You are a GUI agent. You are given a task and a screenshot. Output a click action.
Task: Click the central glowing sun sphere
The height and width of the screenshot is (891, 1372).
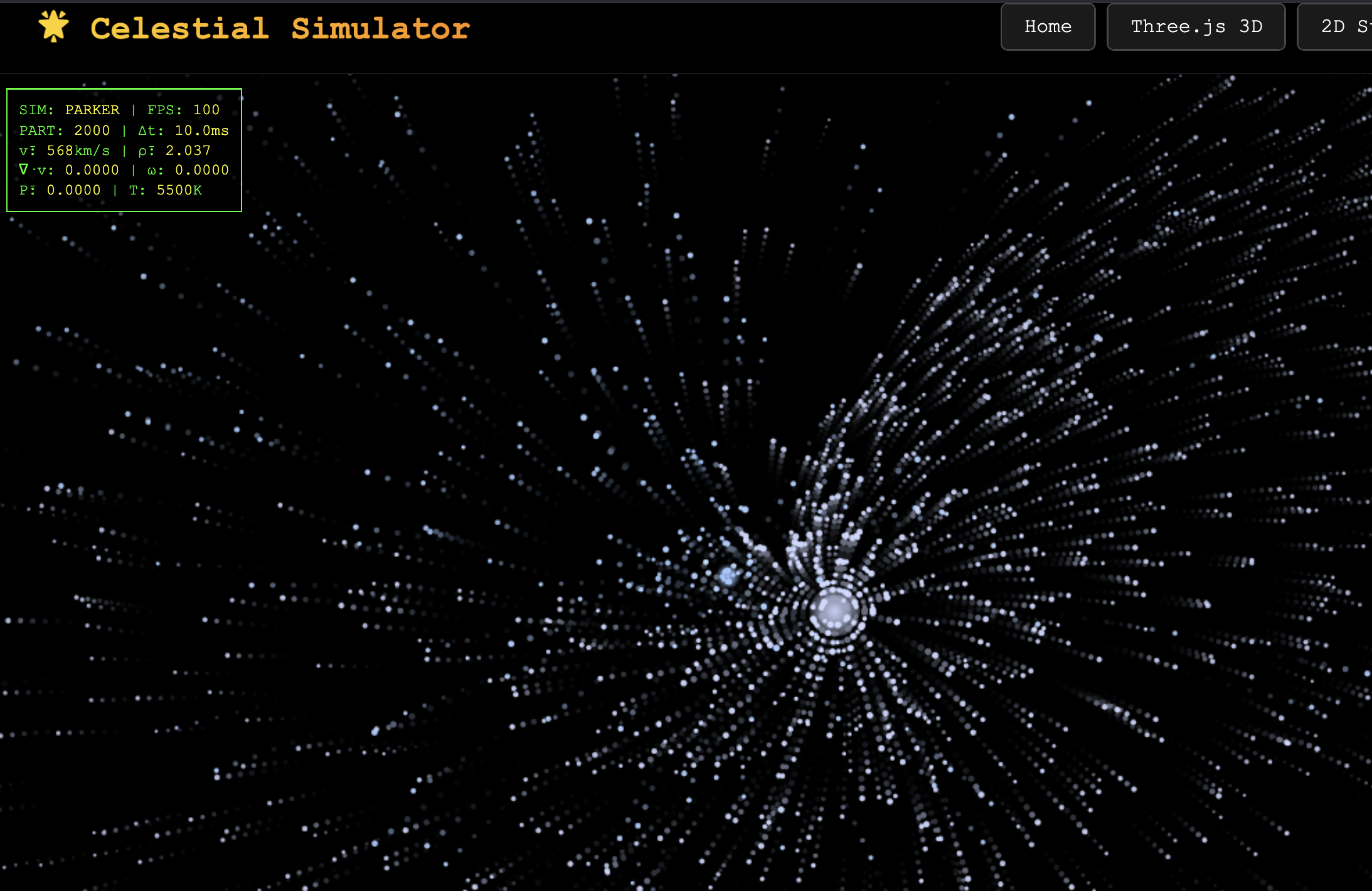point(834,611)
